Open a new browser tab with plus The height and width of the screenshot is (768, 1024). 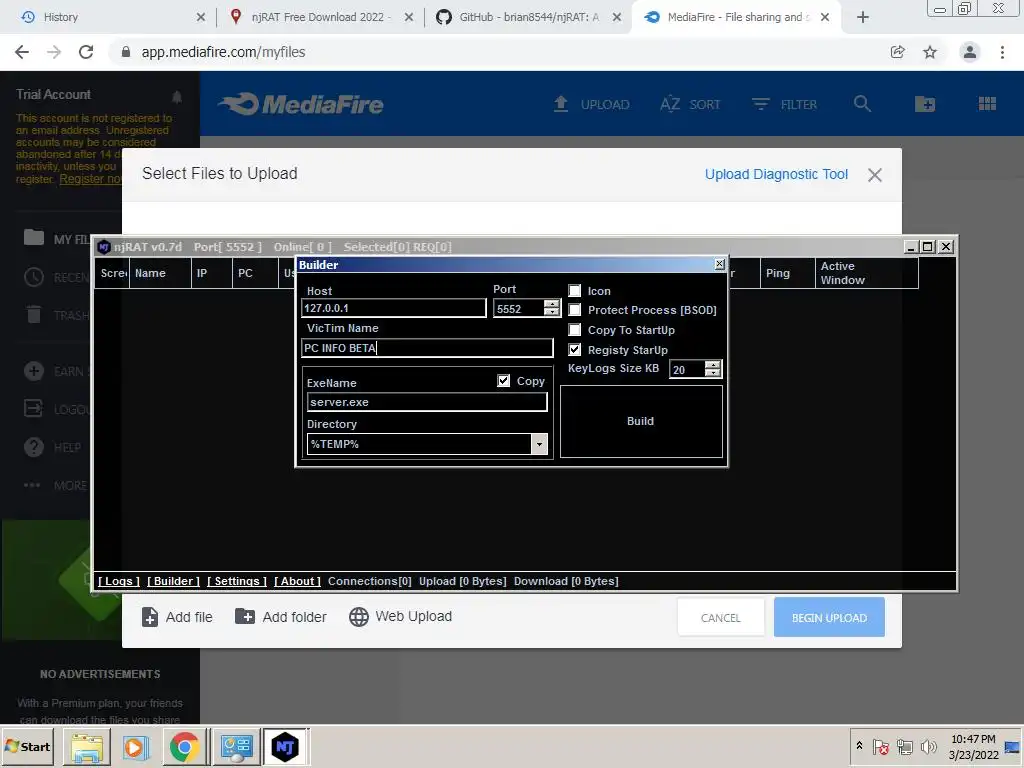863,17
